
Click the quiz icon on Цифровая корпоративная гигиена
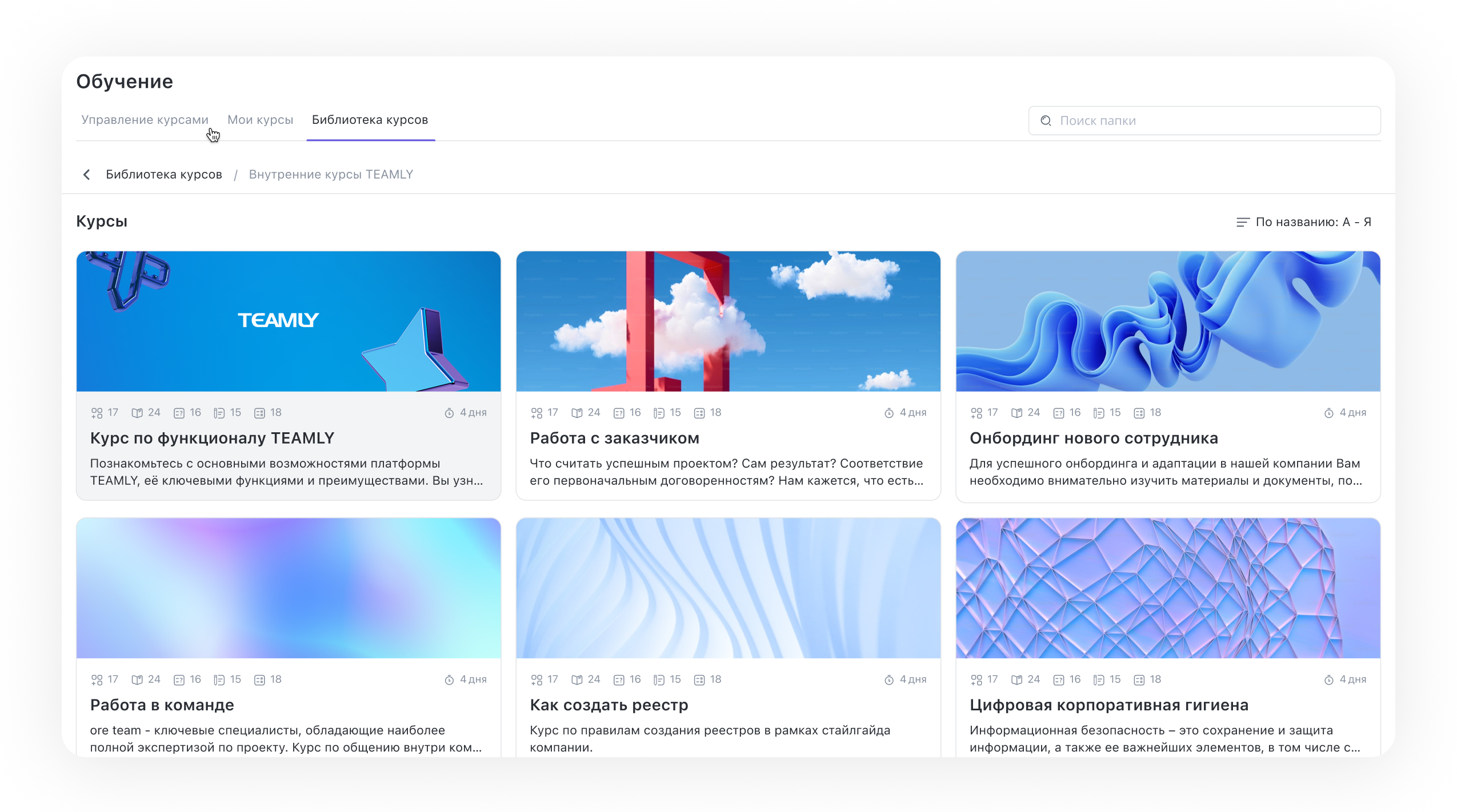pos(1059,680)
